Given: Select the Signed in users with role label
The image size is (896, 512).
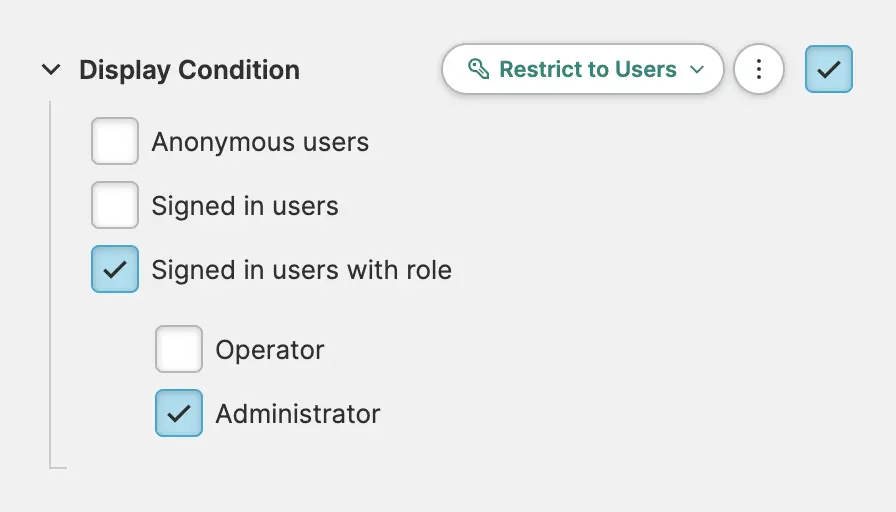Looking at the screenshot, I should point(301,270).
